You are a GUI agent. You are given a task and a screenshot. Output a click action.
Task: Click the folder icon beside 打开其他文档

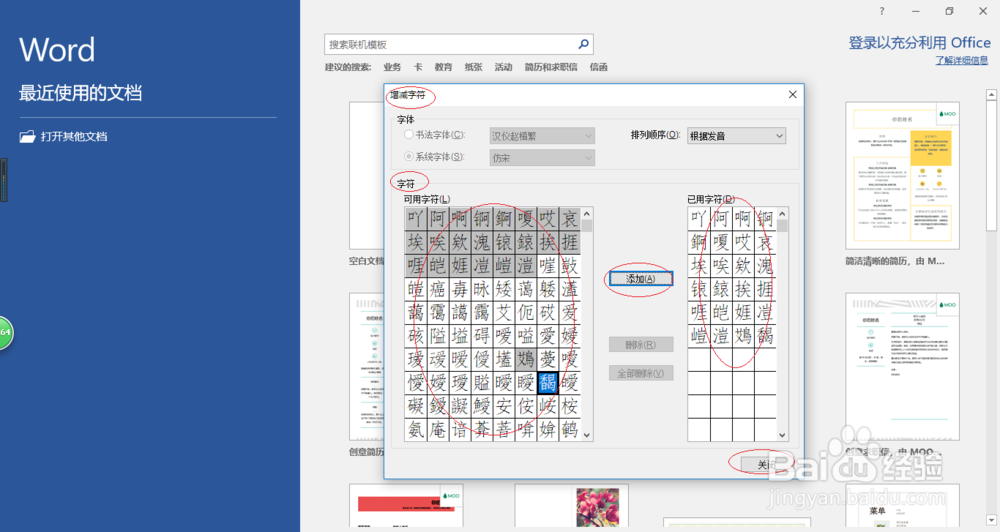[27, 137]
